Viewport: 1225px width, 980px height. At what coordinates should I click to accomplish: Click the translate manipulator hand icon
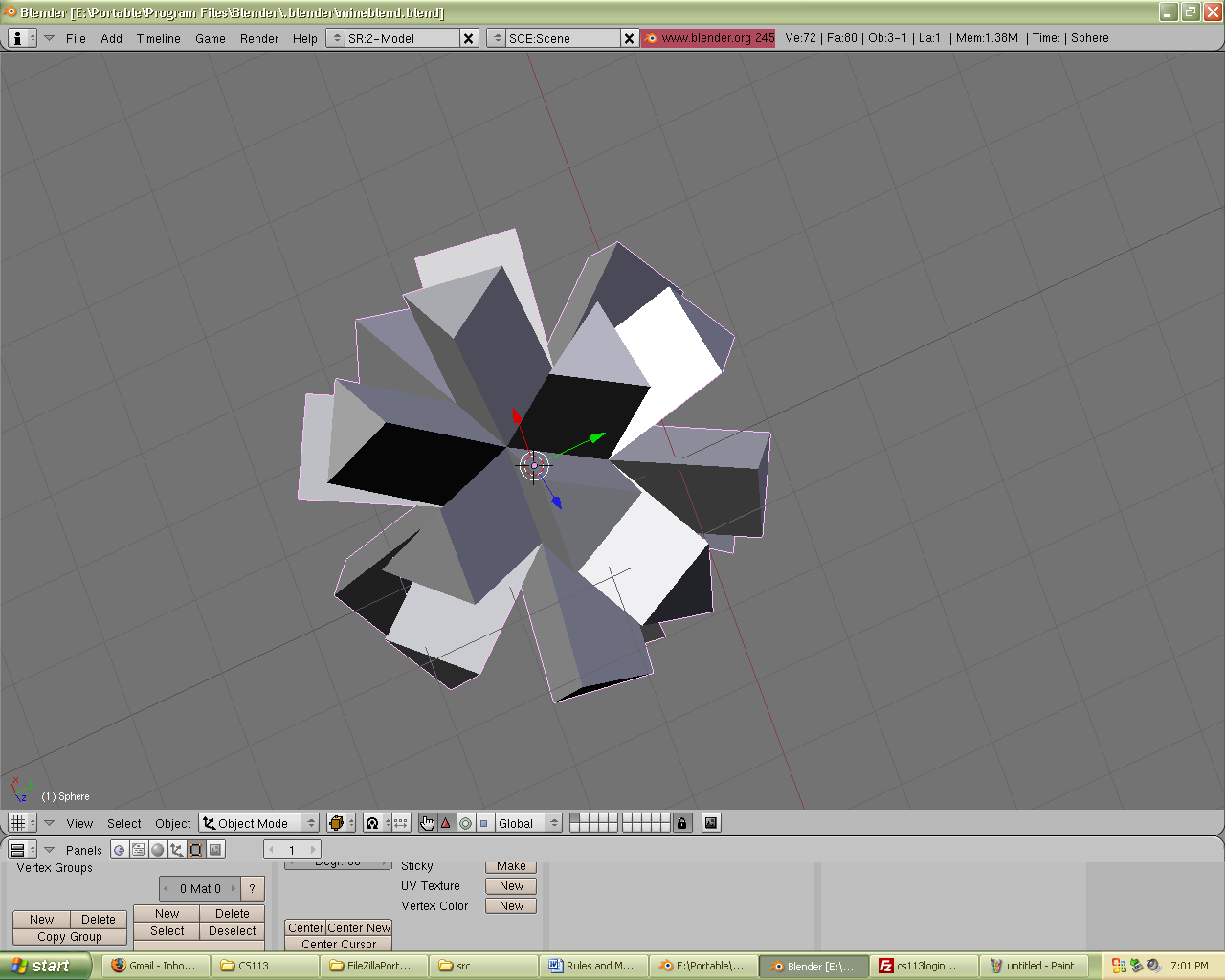pos(427,823)
